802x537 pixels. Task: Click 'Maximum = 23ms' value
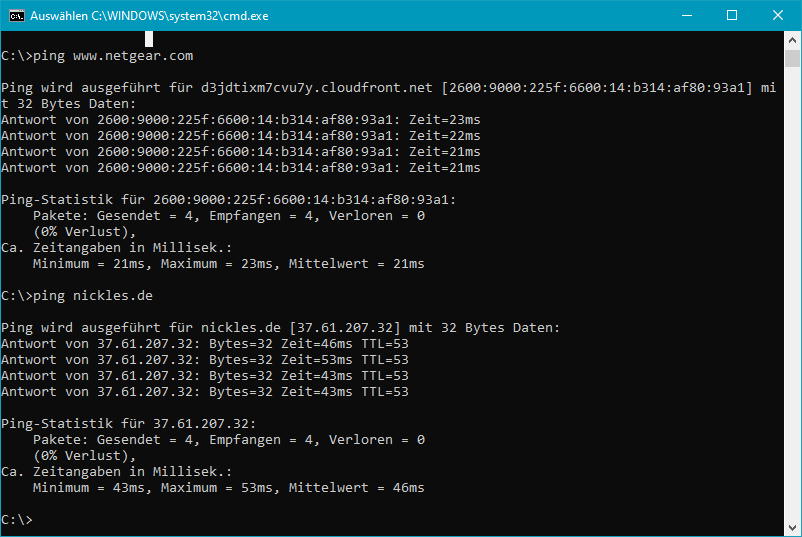click(x=217, y=264)
